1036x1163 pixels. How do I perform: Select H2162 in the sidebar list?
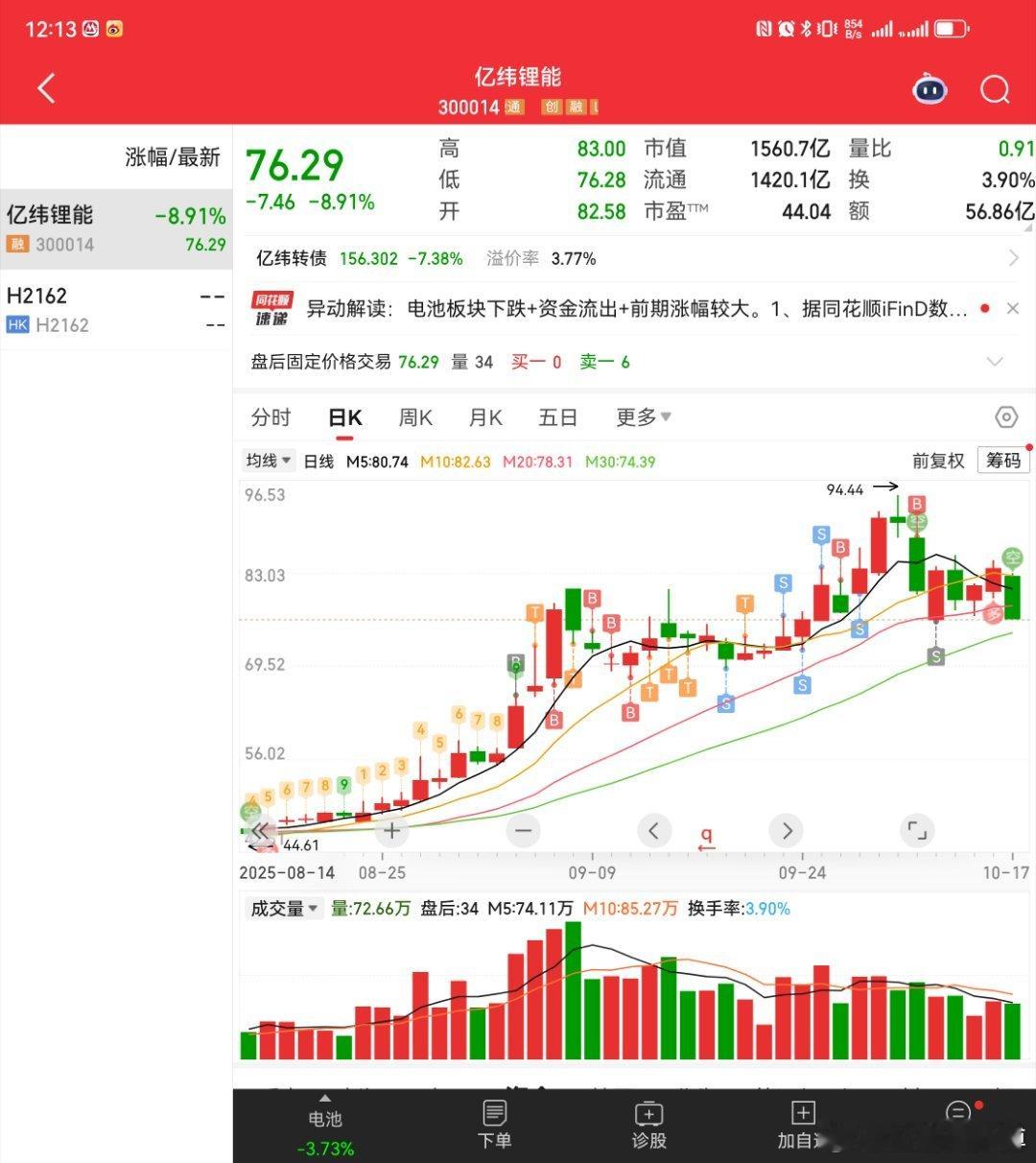116,309
